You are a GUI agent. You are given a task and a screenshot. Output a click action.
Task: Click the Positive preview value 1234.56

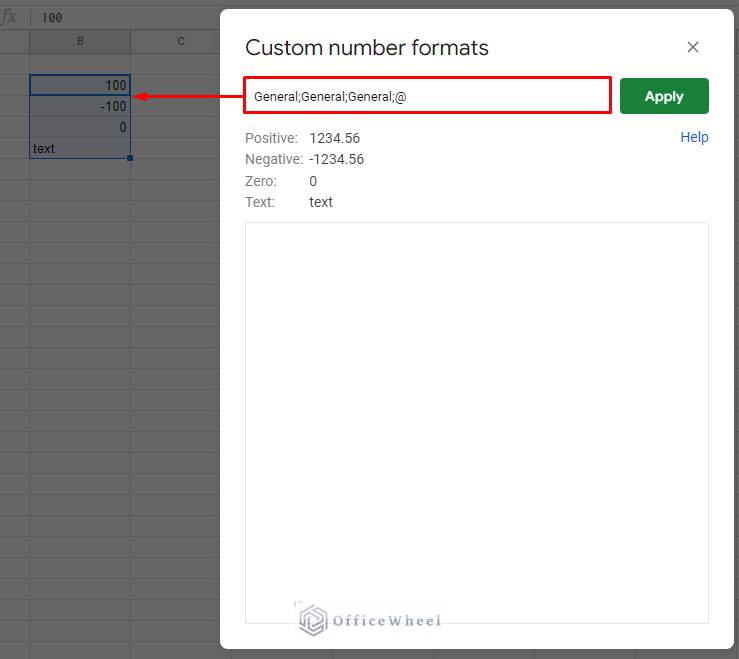click(334, 138)
